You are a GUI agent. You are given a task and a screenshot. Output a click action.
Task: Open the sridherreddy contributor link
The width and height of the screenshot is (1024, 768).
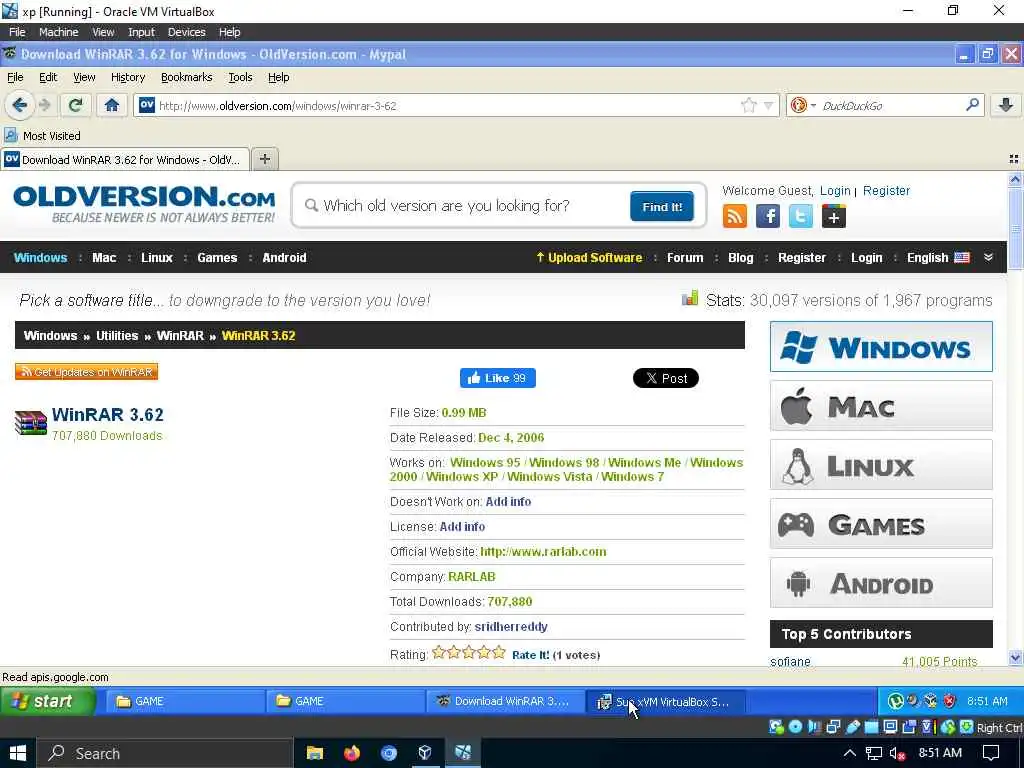click(x=511, y=627)
